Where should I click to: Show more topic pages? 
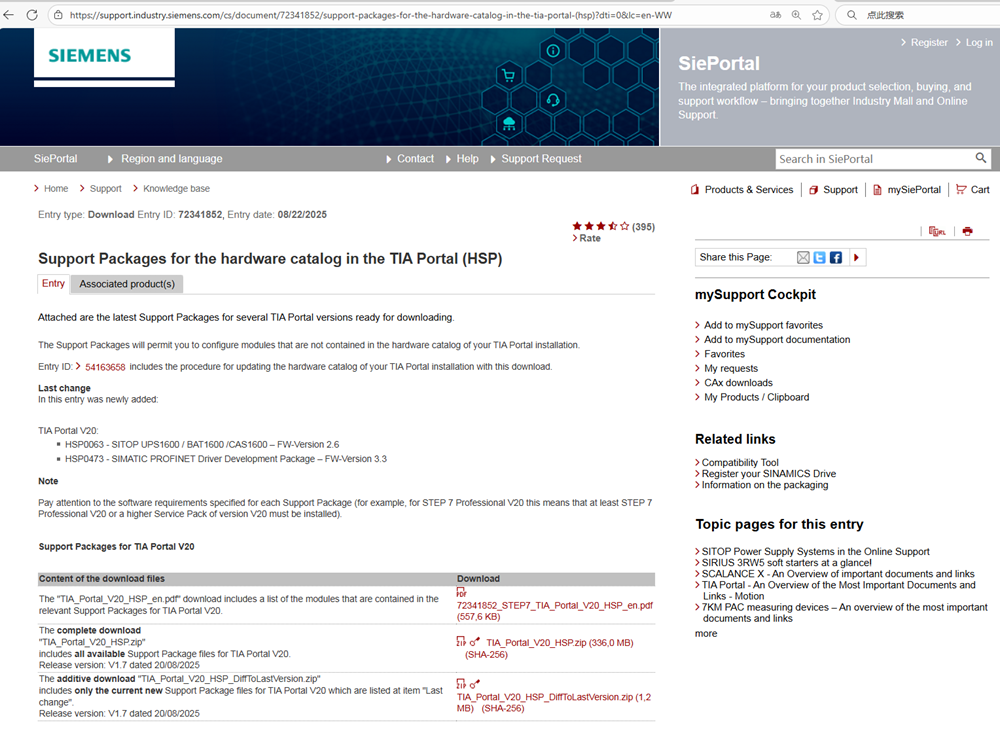click(706, 634)
